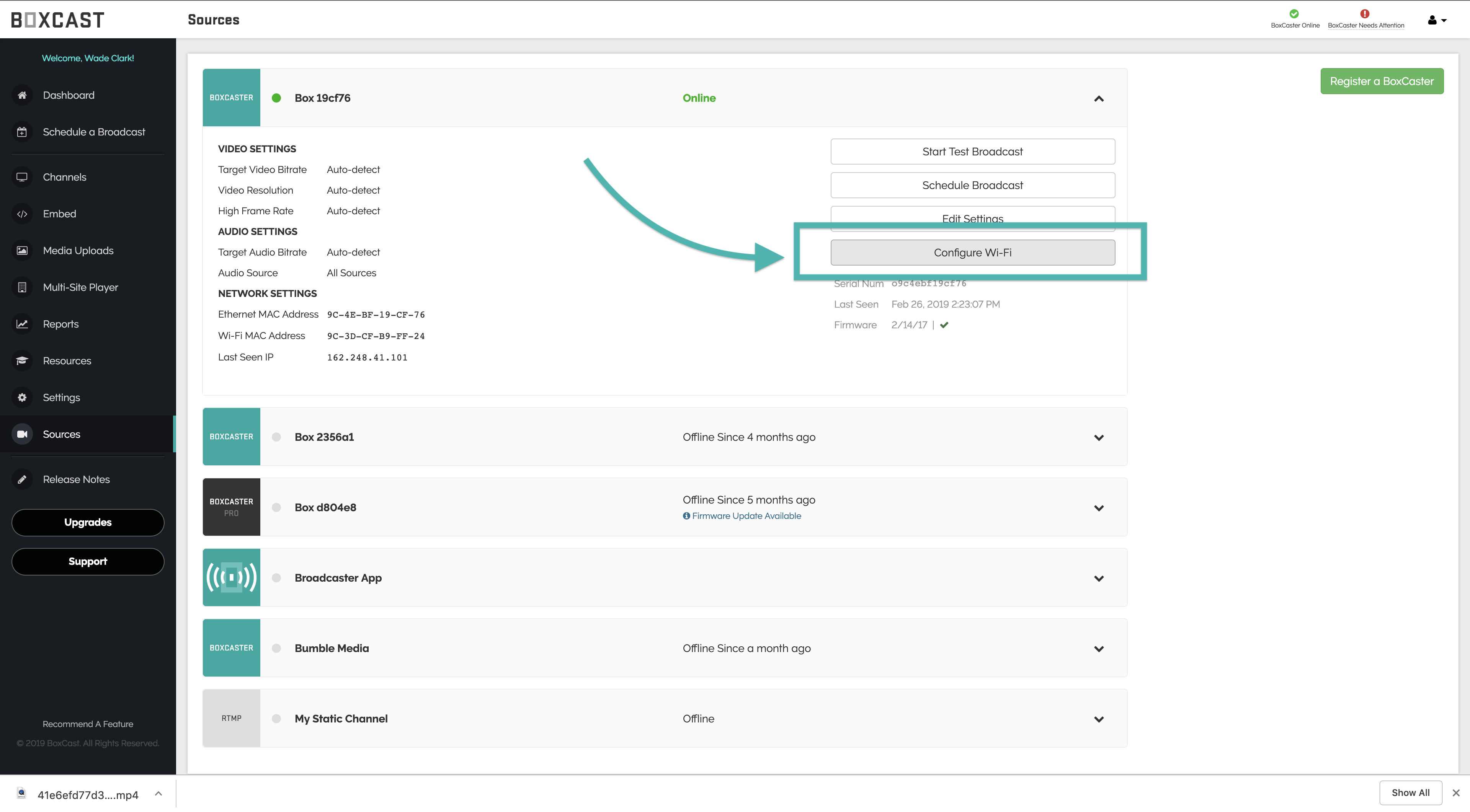Open the Multi-Site Player menu item

point(80,287)
